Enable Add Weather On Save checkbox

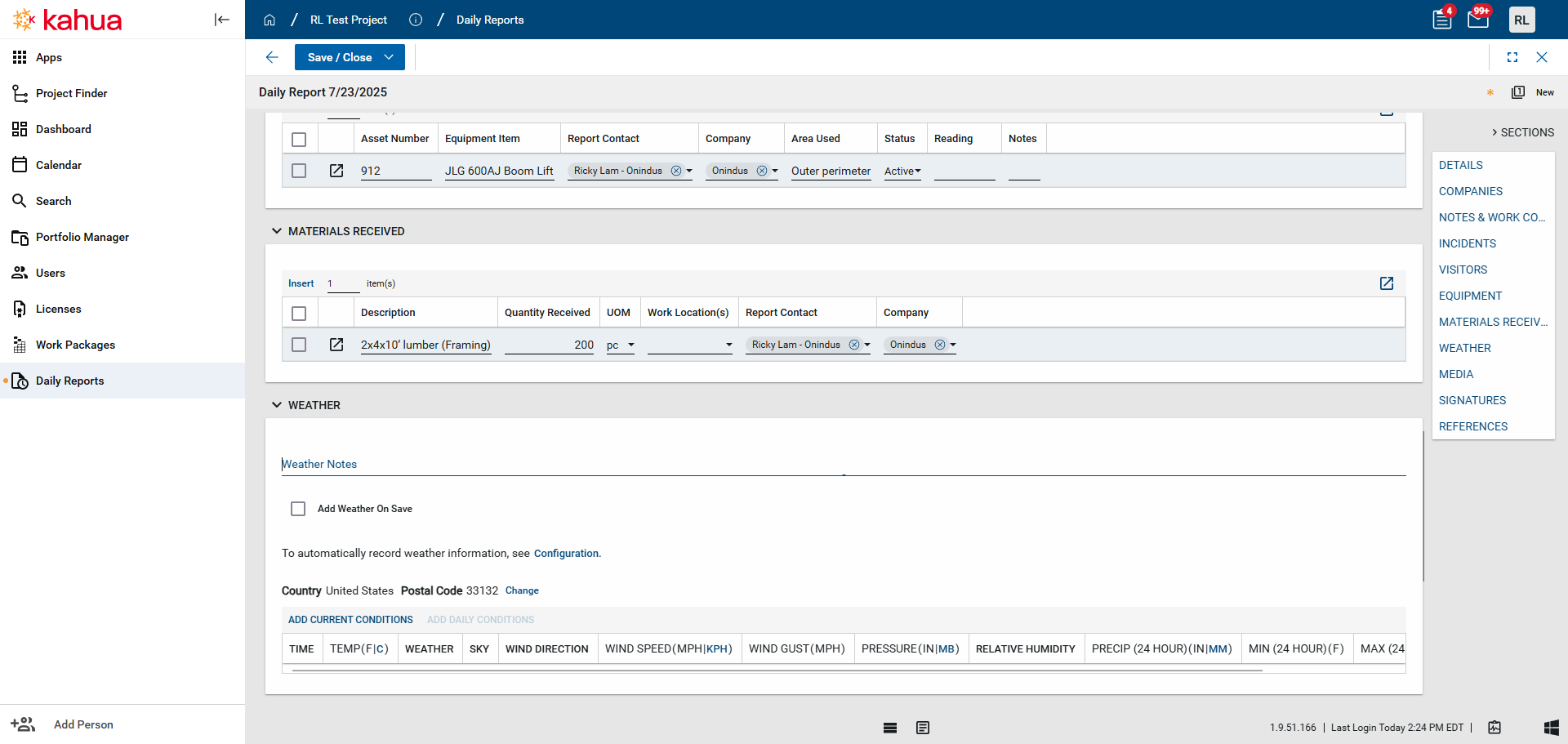pos(298,509)
